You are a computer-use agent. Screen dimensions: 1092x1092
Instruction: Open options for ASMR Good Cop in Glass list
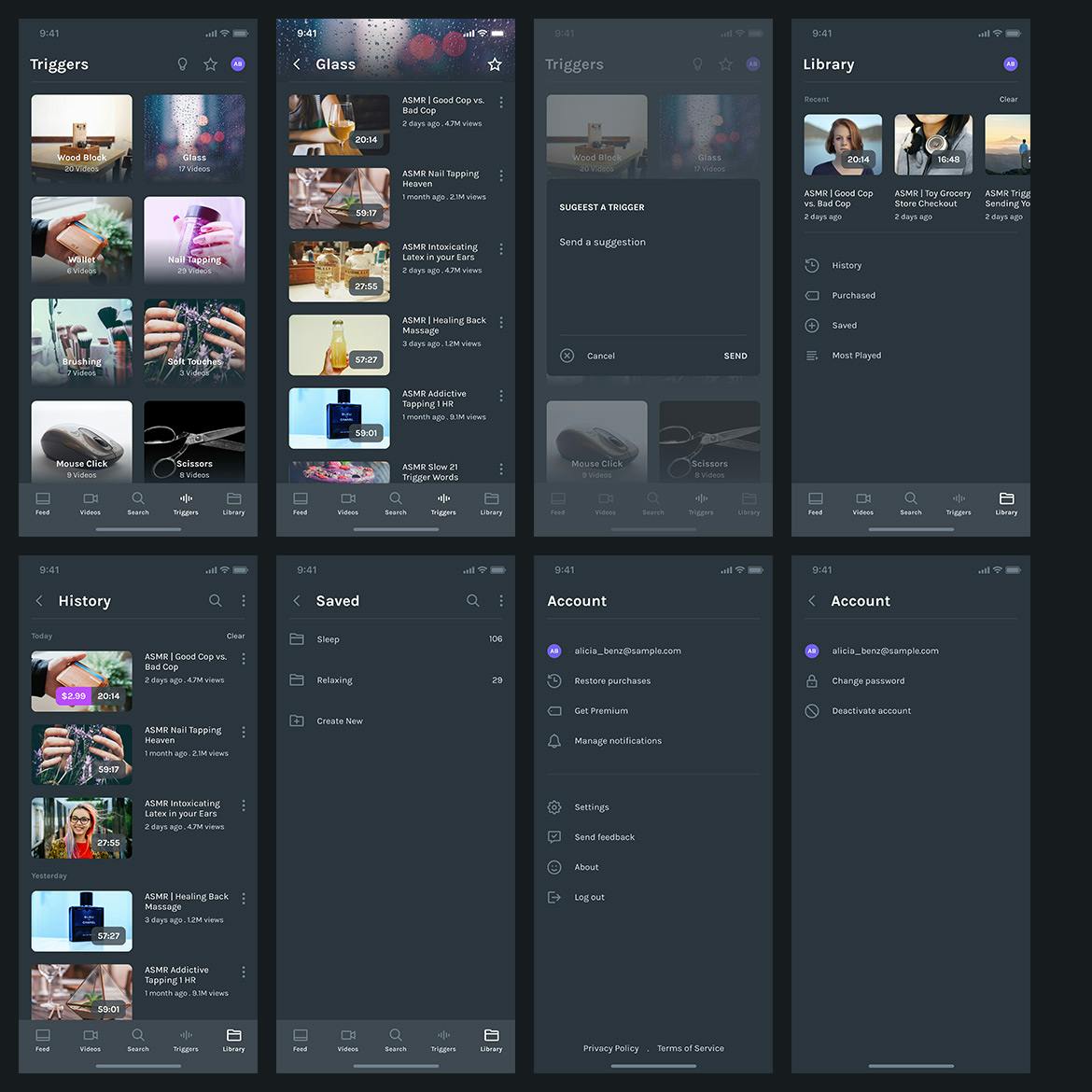tap(500, 102)
